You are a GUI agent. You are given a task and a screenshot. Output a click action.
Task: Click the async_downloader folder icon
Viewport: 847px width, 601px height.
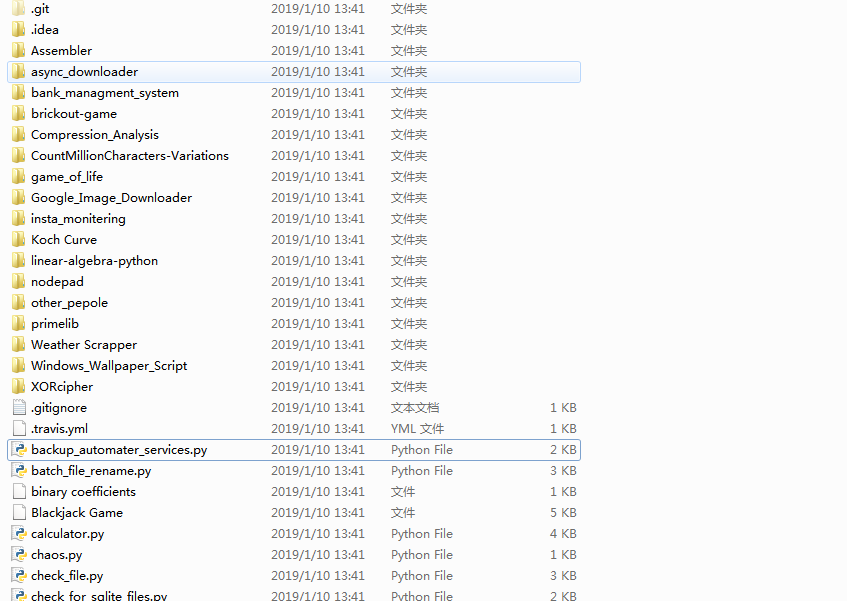(x=18, y=72)
